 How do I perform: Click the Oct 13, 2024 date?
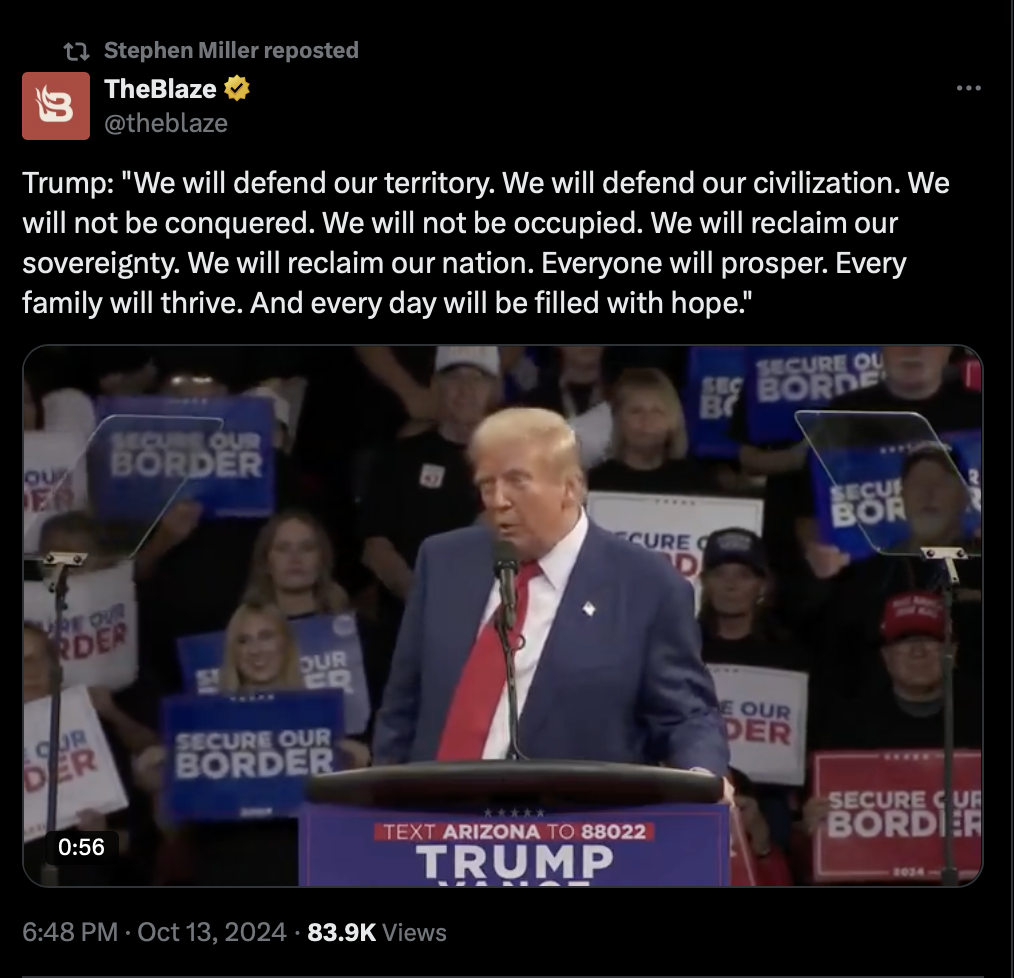point(211,932)
